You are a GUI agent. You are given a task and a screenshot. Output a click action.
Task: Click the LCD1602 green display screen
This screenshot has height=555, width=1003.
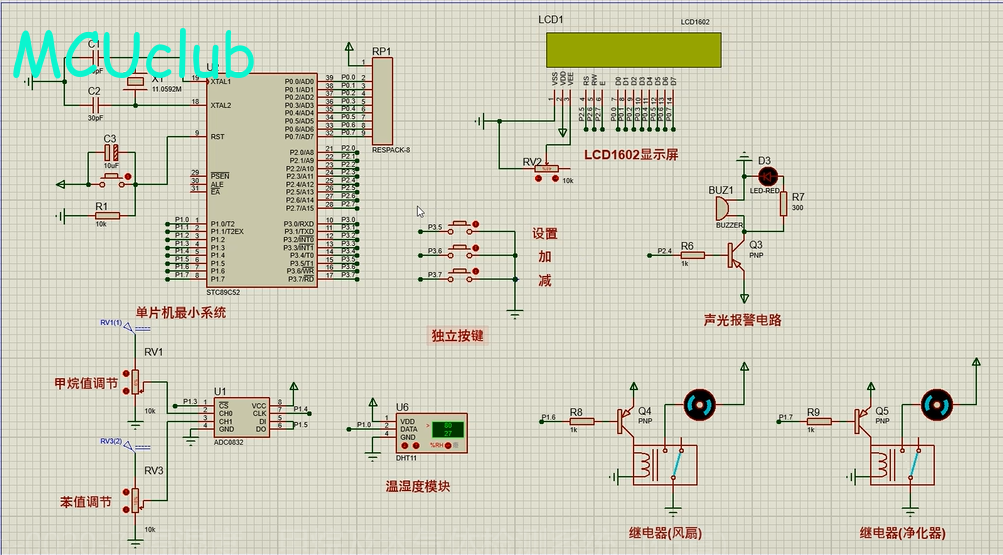tap(633, 48)
